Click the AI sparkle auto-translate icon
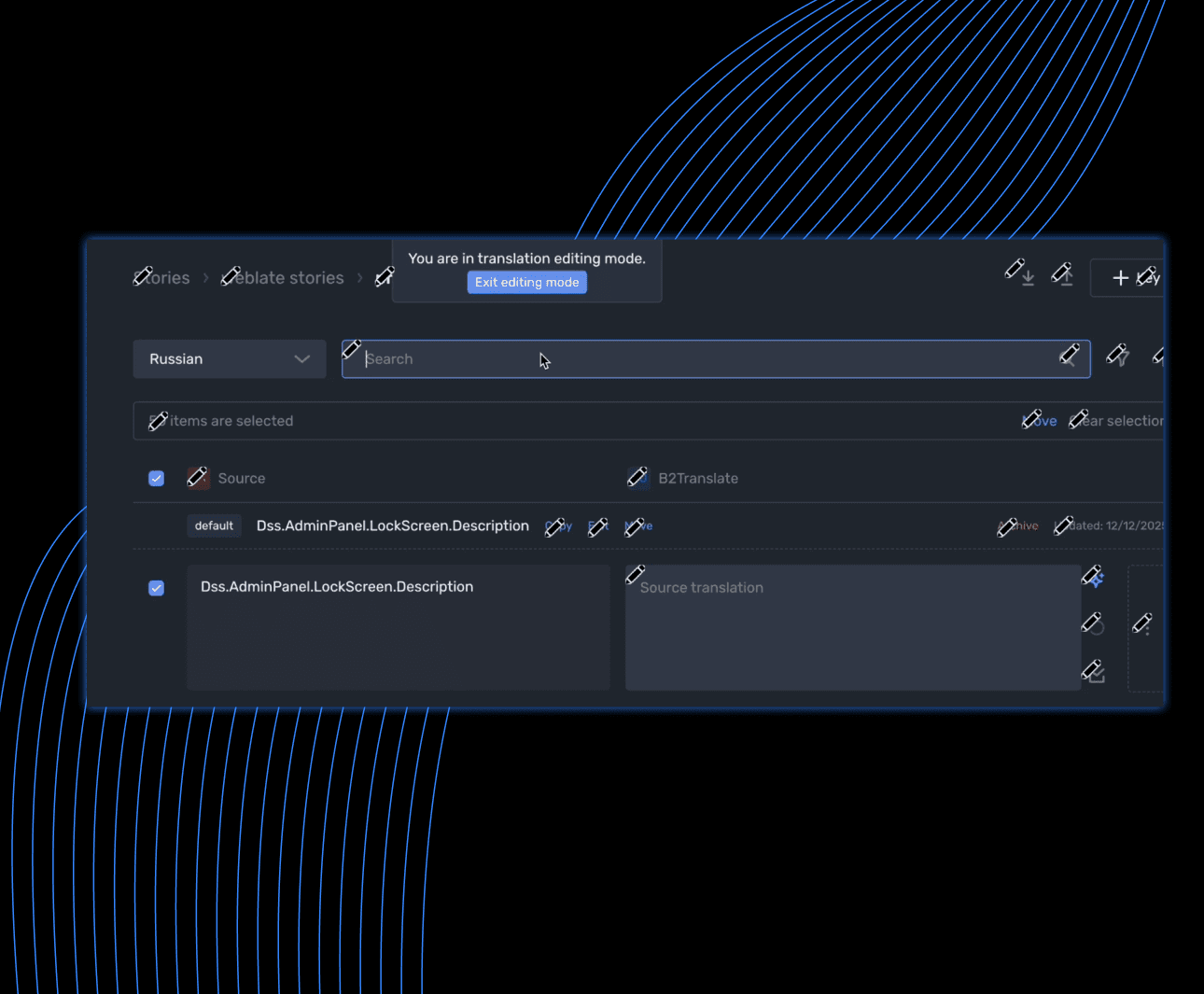1204x994 pixels. click(x=1094, y=578)
